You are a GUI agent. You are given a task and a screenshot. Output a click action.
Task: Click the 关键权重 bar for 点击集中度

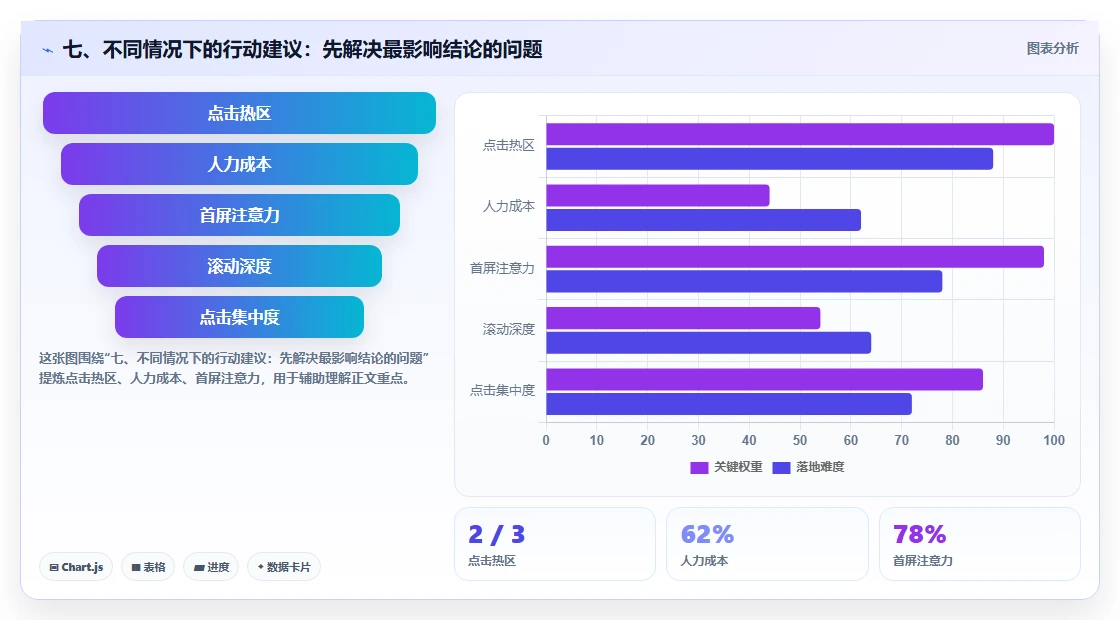tap(764, 379)
